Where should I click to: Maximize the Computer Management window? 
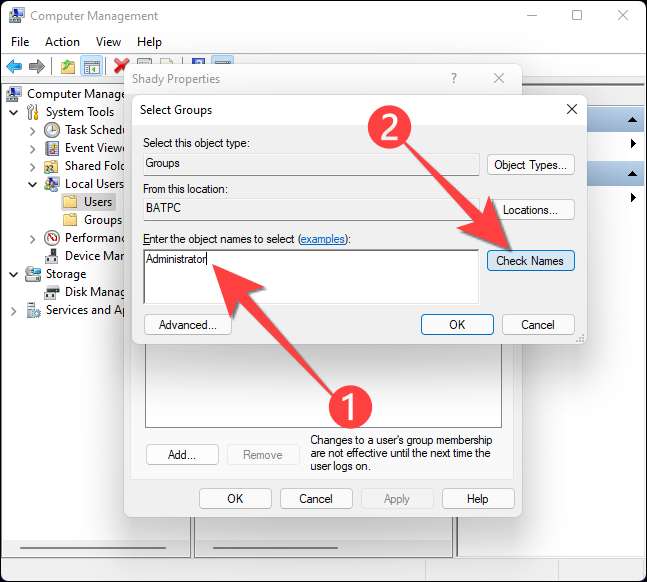pos(577,15)
